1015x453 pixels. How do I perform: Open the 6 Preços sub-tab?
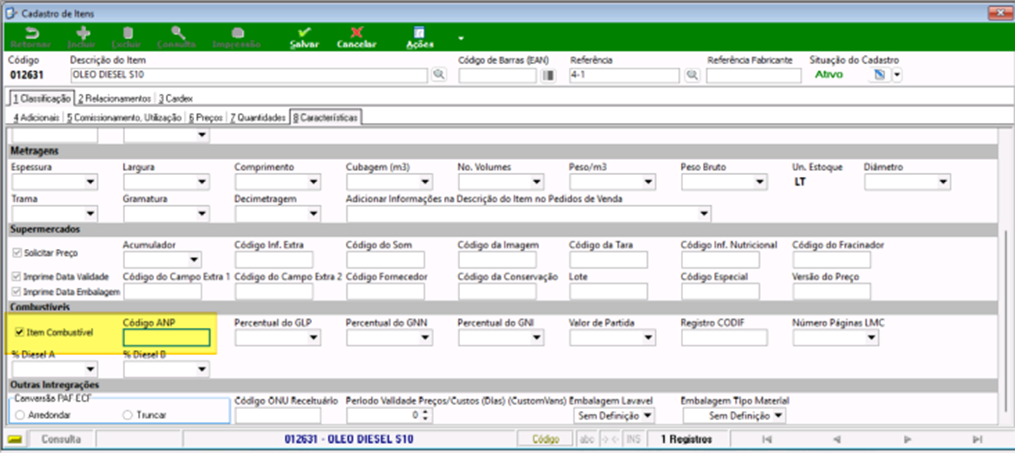206,118
